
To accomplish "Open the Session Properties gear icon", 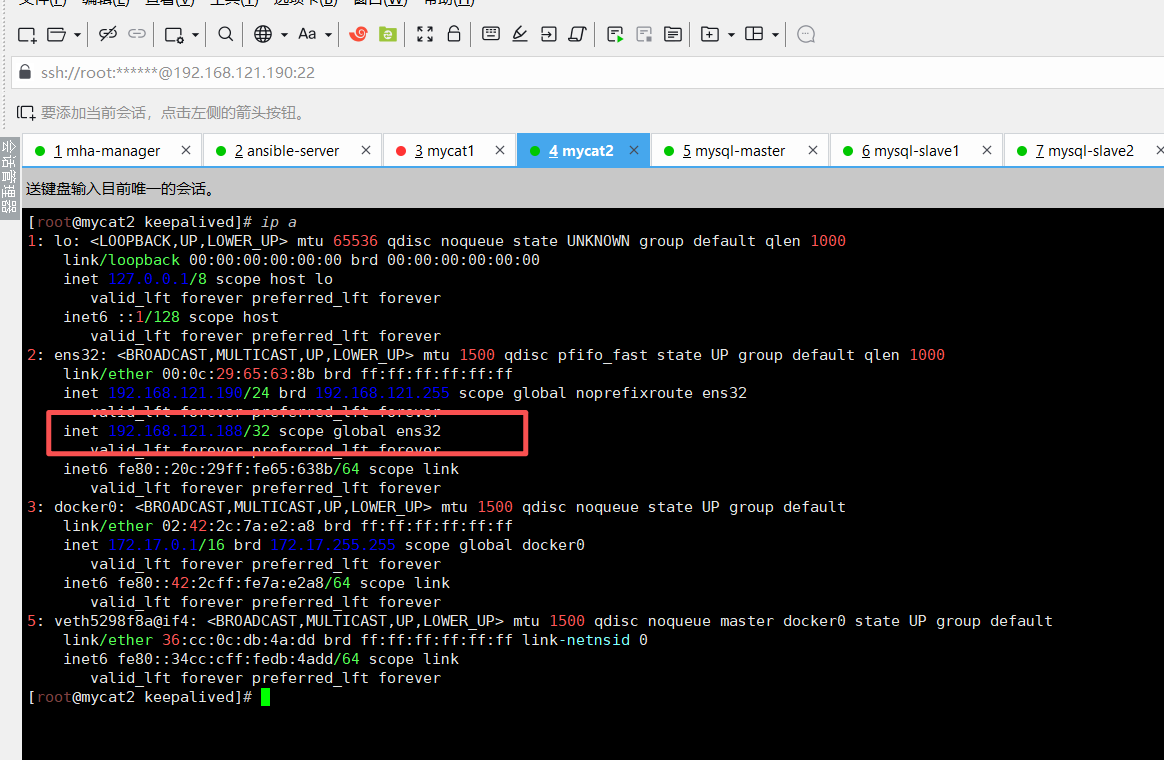I will [x=174, y=34].
